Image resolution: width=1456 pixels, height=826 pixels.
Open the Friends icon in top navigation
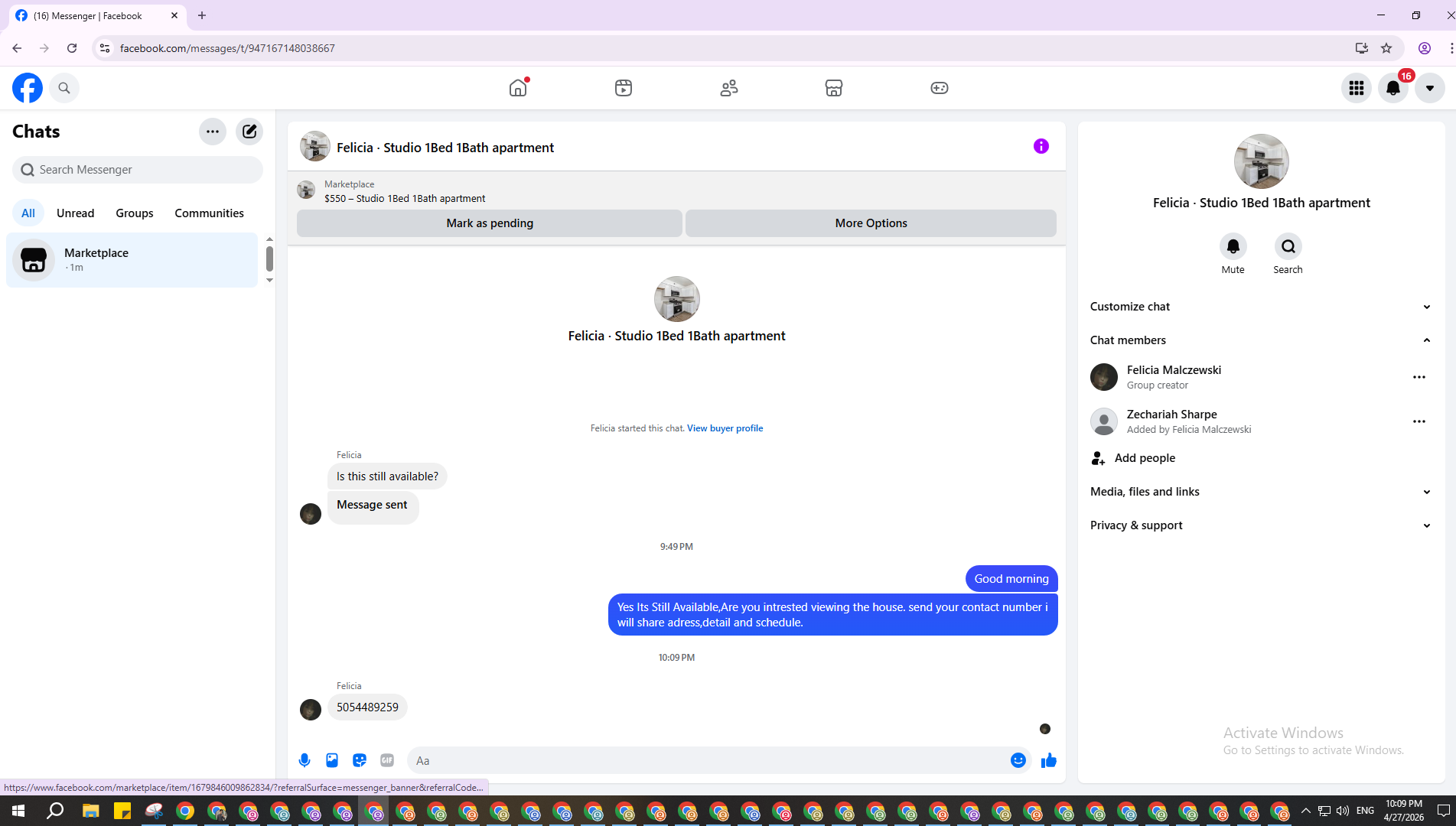point(729,88)
